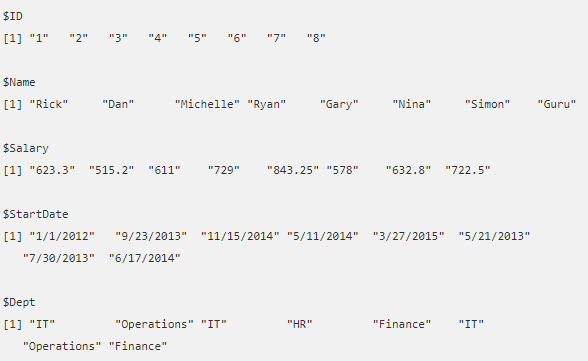Select the name "Simon"

point(487,104)
